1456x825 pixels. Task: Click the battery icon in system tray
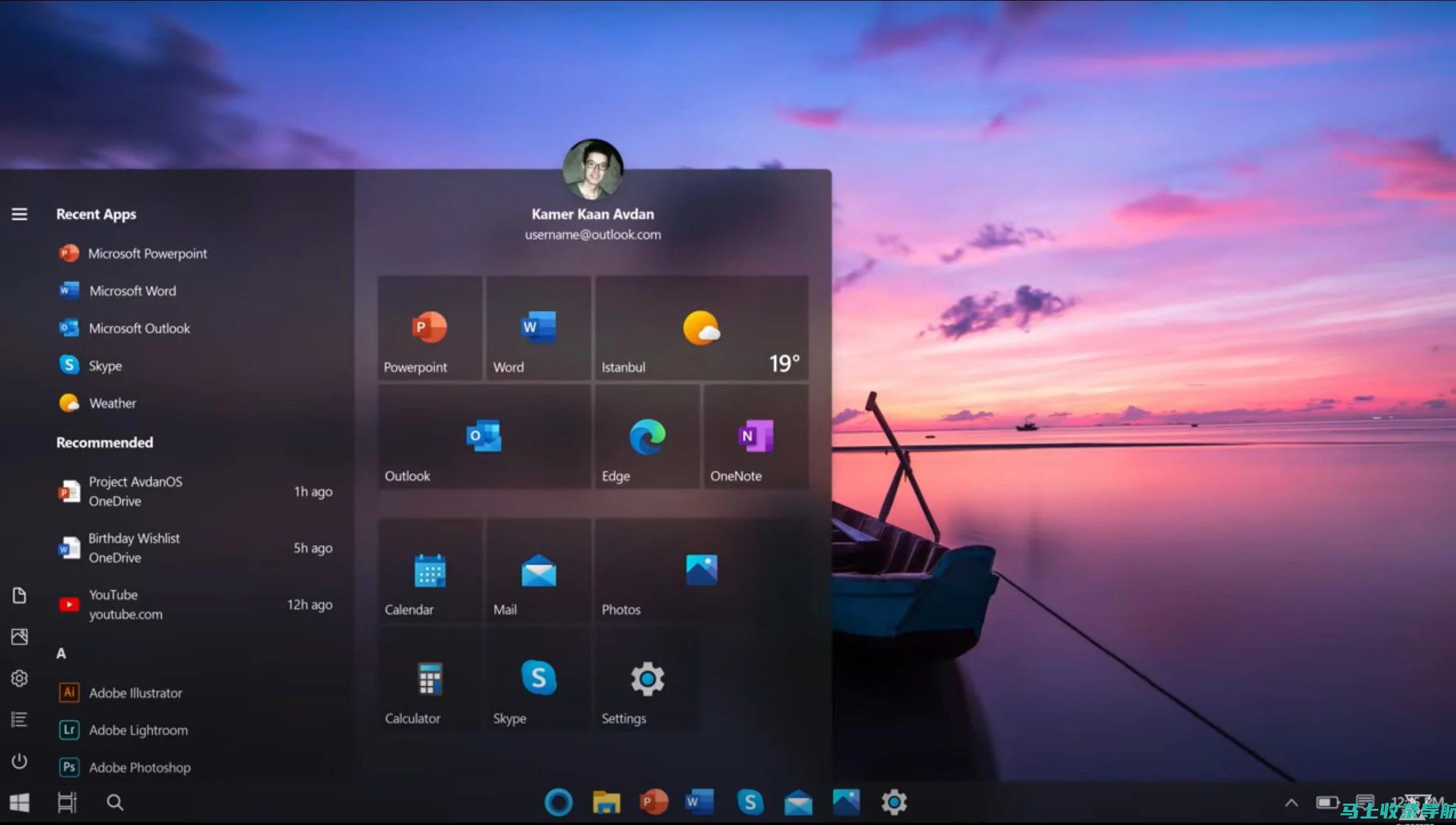point(1326,803)
